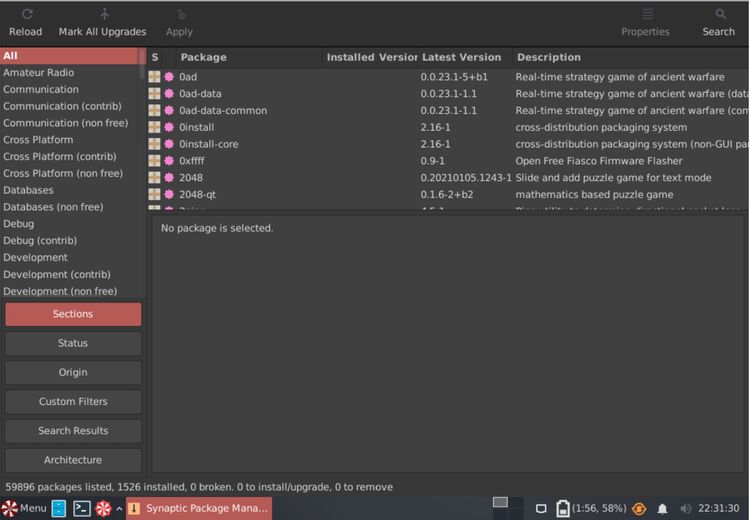
Task: Select the 0ad package name
Action: pos(188,77)
